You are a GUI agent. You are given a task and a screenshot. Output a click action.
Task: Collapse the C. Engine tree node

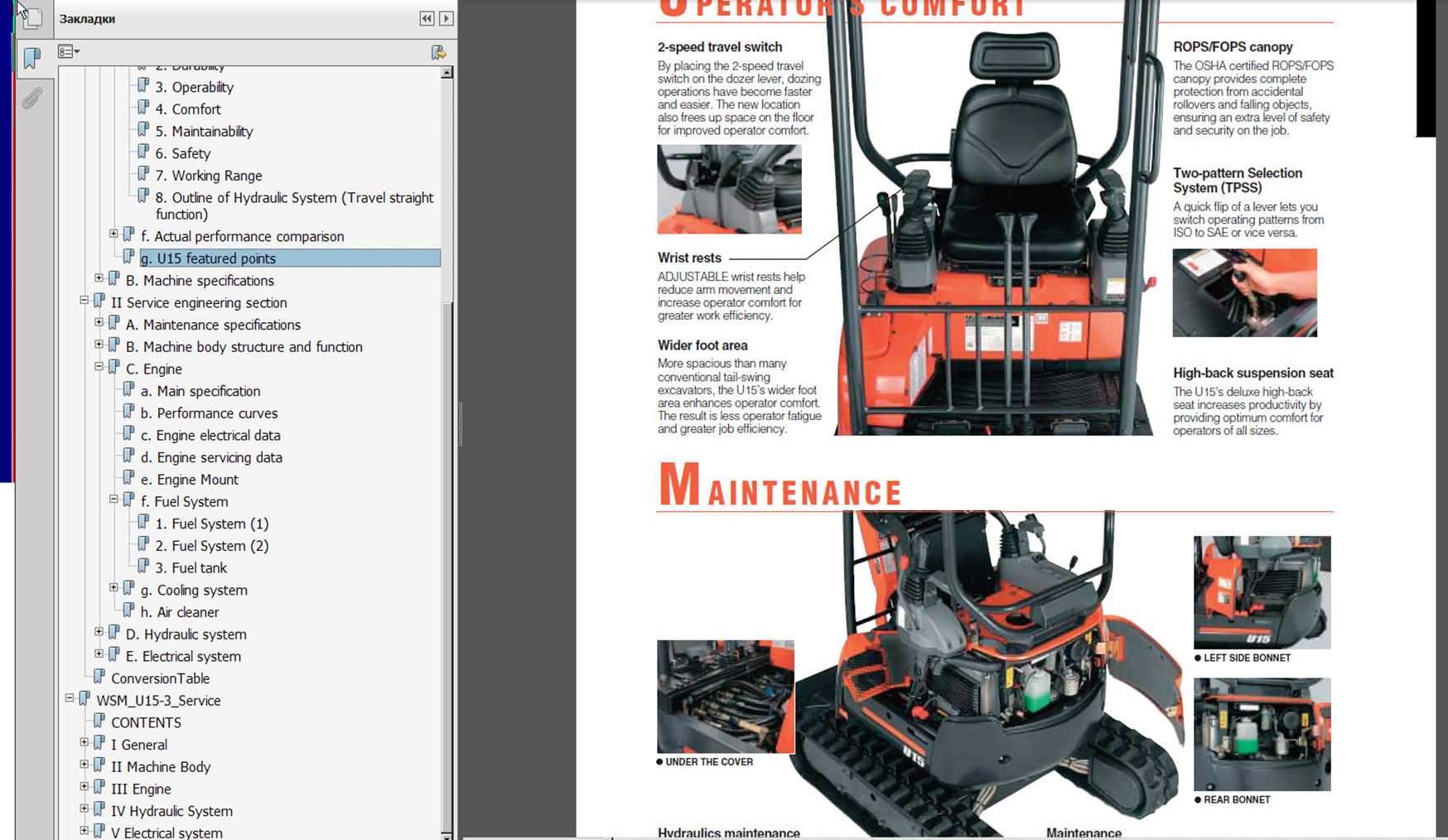(x=99, y=366)
